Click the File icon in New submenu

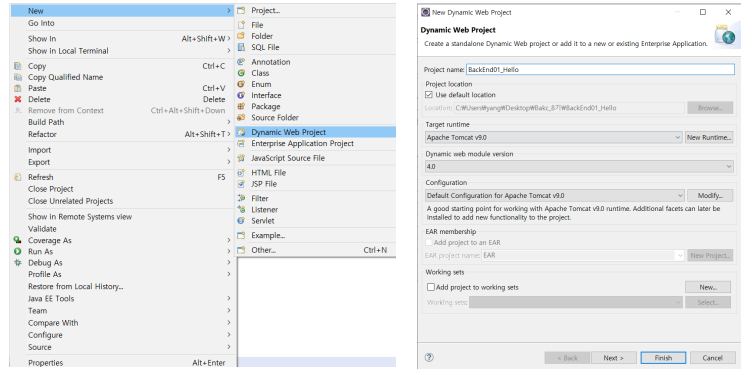[242, 25]
